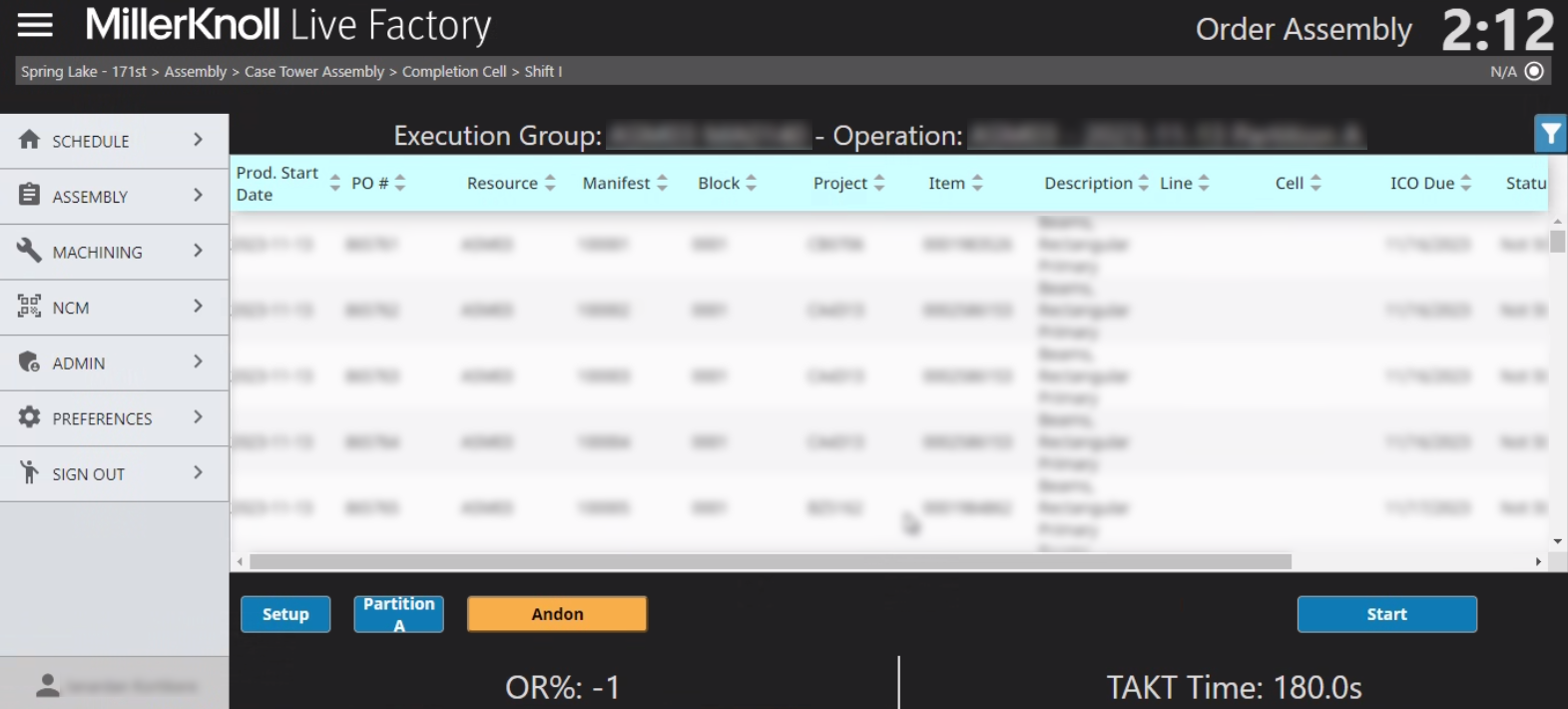The width and height of the screenshot is (1568, 709).
Task: Click the 2:12 timer display
Action: click(x=1498, y=30)
